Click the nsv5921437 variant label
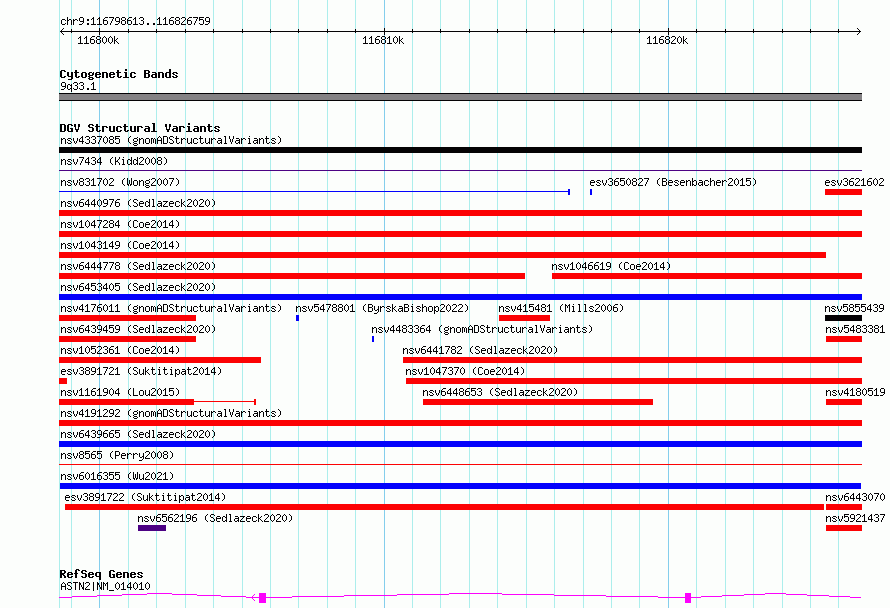Image resolution: width=890 pixels, height=608 pixels. tap(855, 518)
